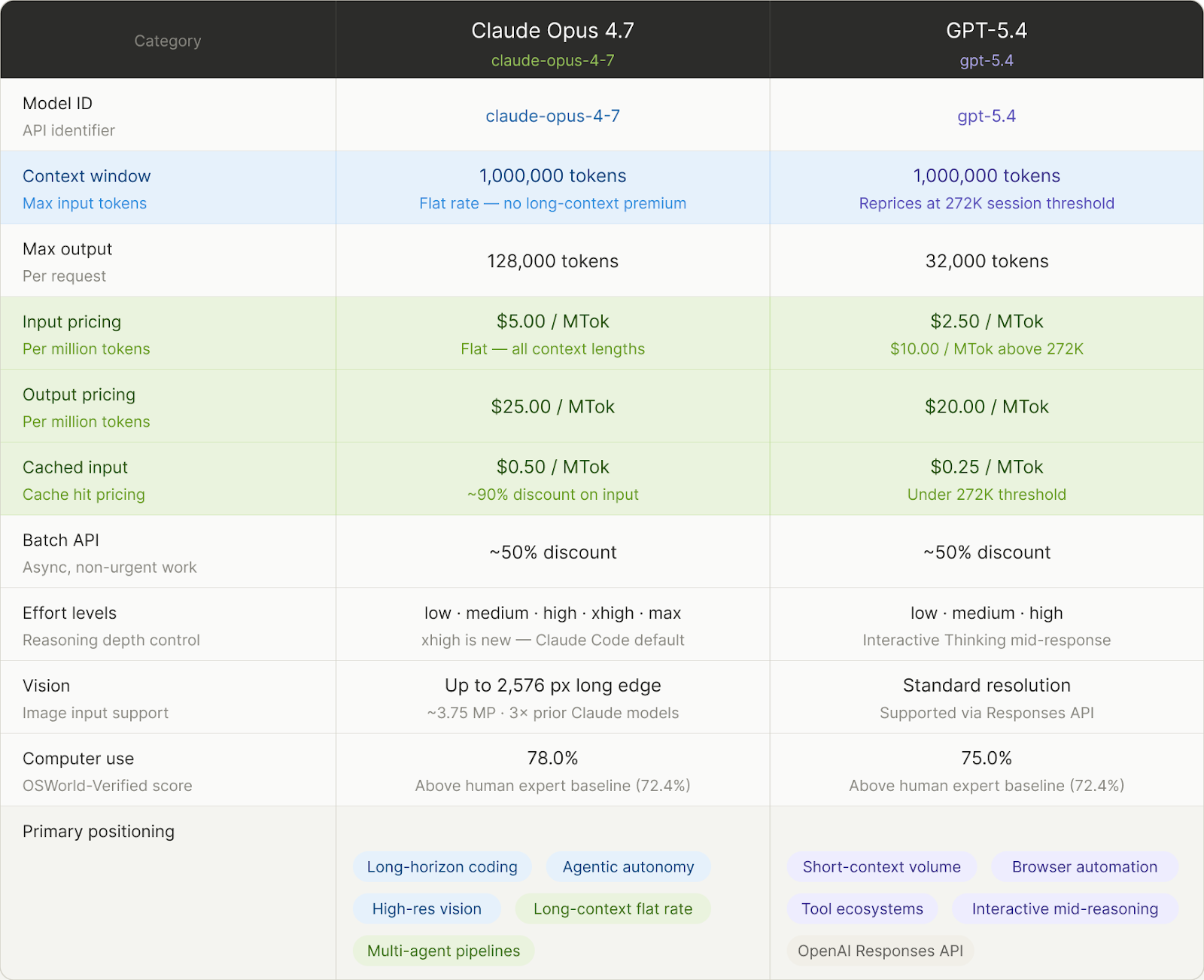1204x980 pixels.
Task: Select '$10.00 / MTok above 272K' note
Action: (x=987, y=348)
